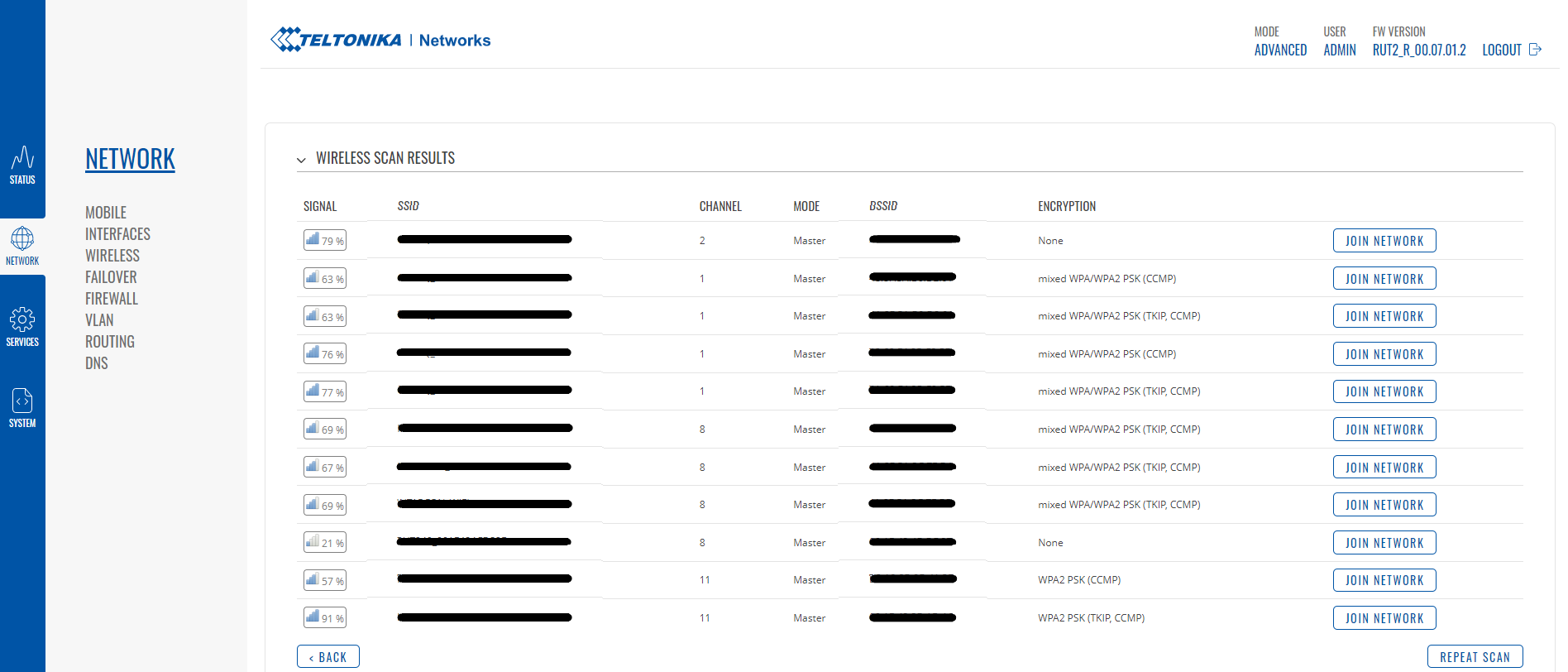Join the channel 11 WPA2 PSK (CCMP) network
1568x672 pixels.
click(1384, 580)
